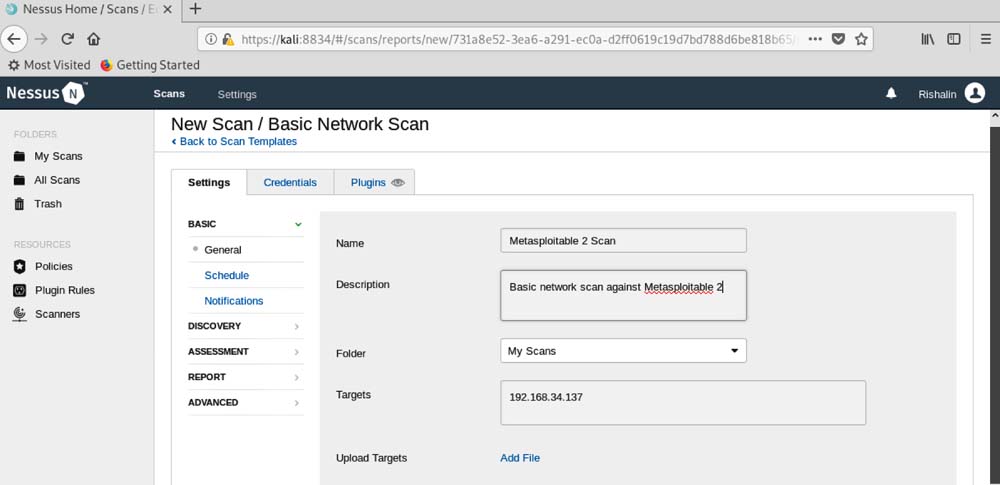Click the Add File link
Viewport: 1000px width, 485px height.
520,458
